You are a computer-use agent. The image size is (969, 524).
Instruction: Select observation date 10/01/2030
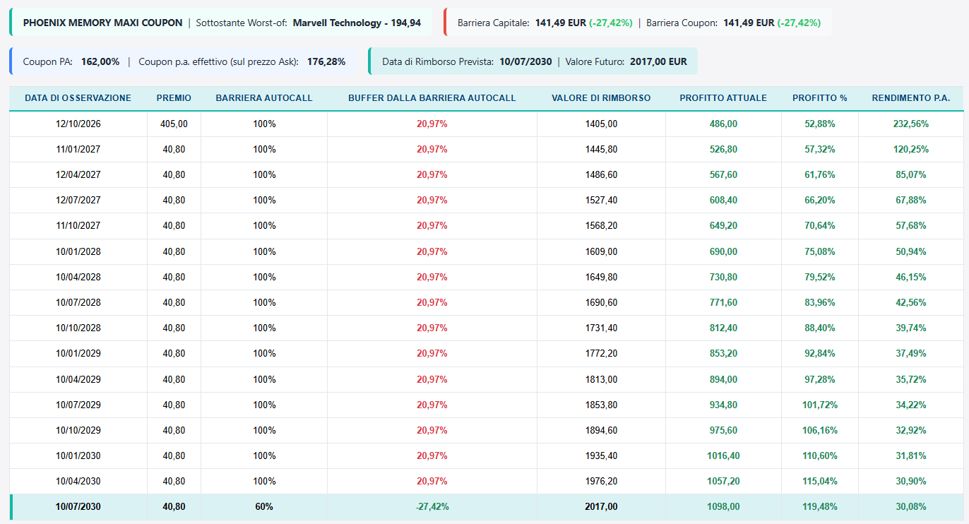[x=78, y=455]
